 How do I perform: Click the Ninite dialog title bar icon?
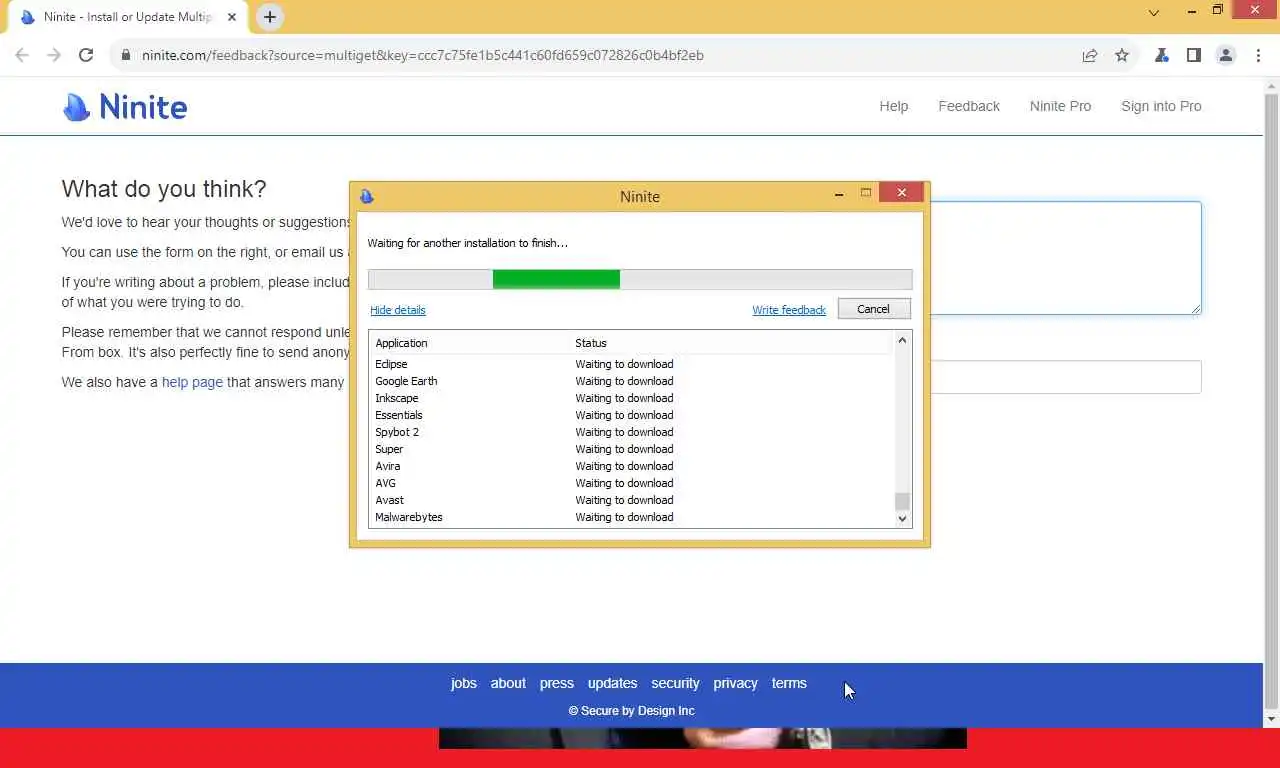point(367,196)
